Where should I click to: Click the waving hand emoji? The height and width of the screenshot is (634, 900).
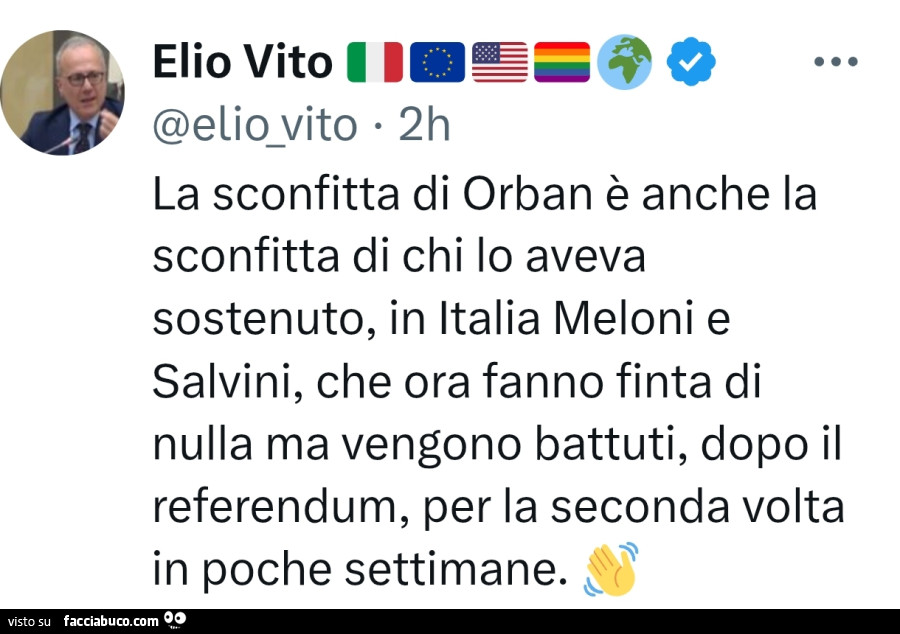click(611, 569)
